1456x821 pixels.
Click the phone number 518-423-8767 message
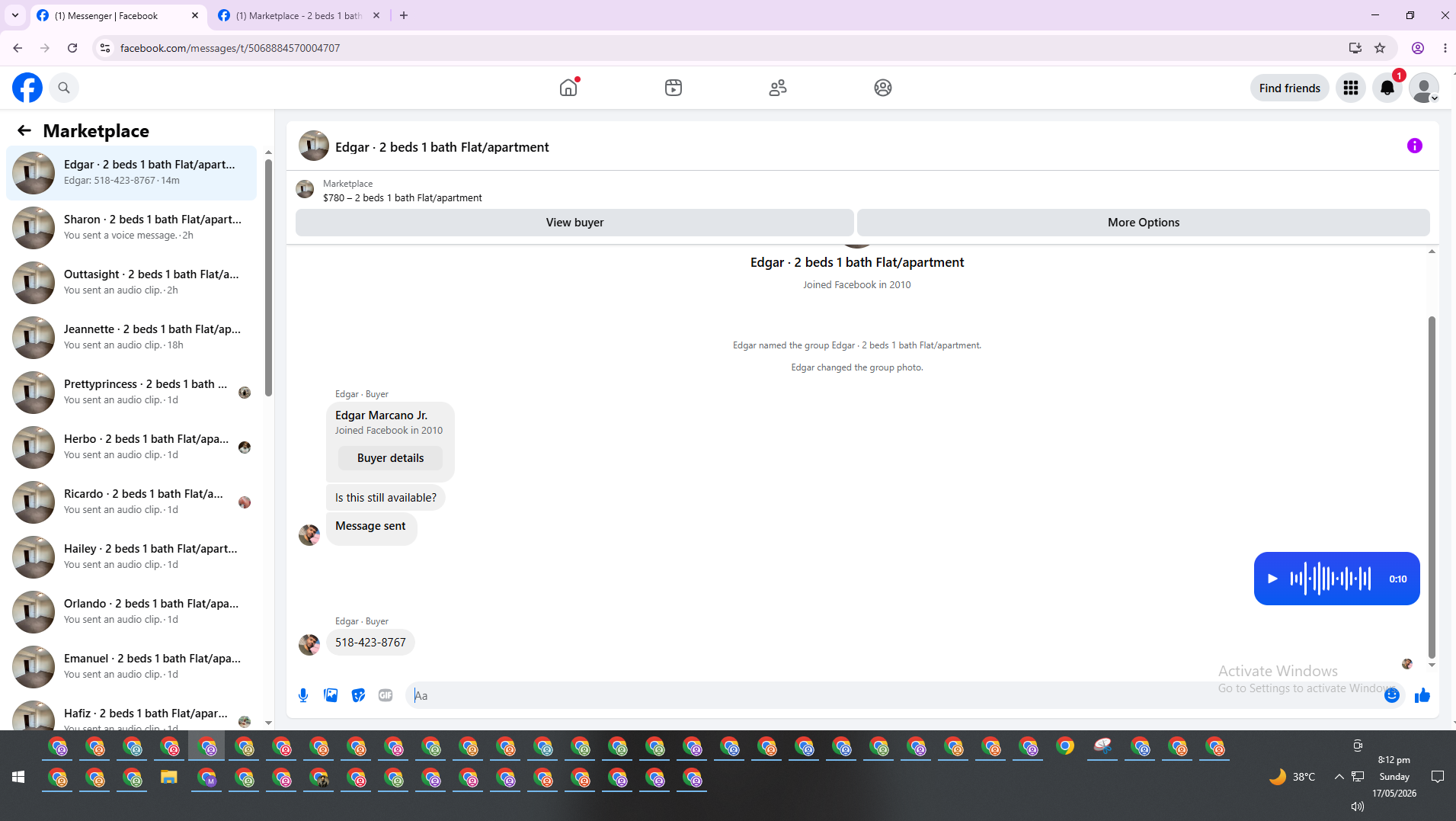tap(370, 643)
